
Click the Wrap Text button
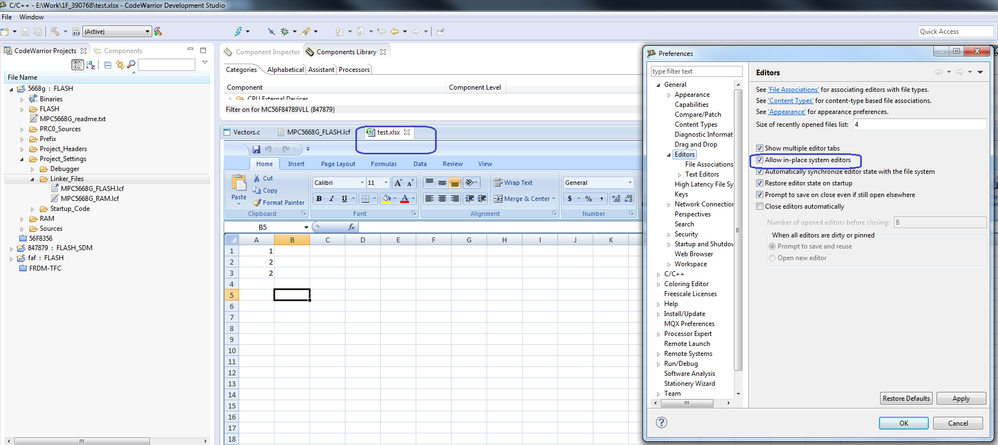pos(513,183)
